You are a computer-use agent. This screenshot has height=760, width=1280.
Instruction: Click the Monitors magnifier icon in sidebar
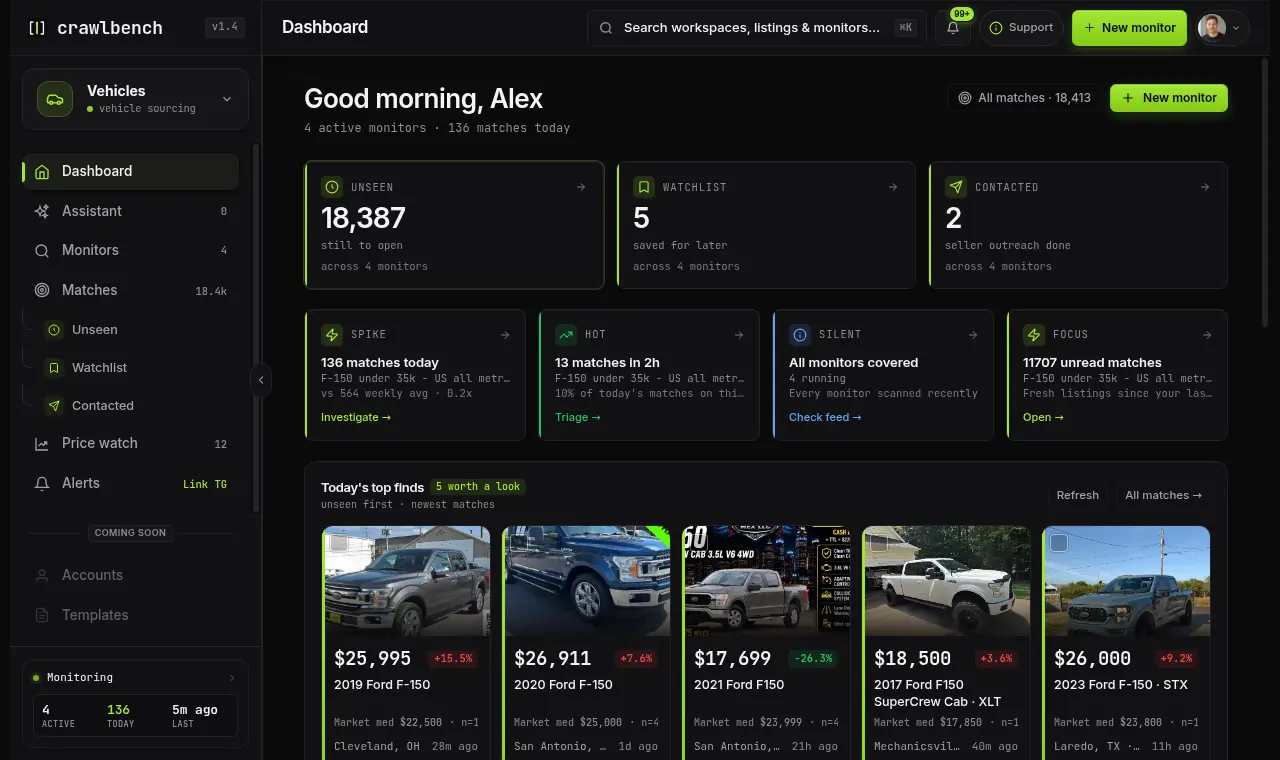coord(42,251)
